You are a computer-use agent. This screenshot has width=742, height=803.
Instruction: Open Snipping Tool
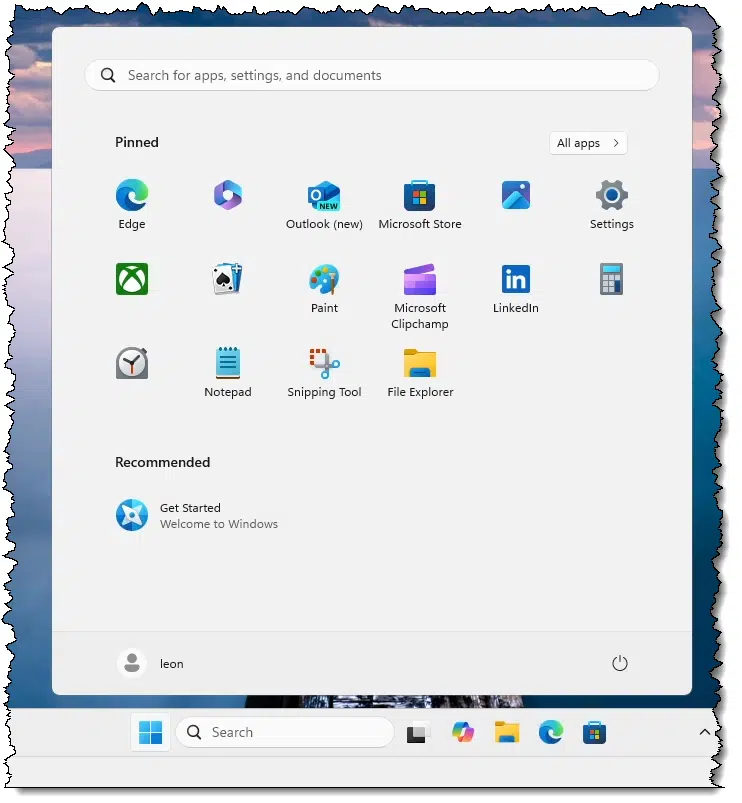click(324, 372)
